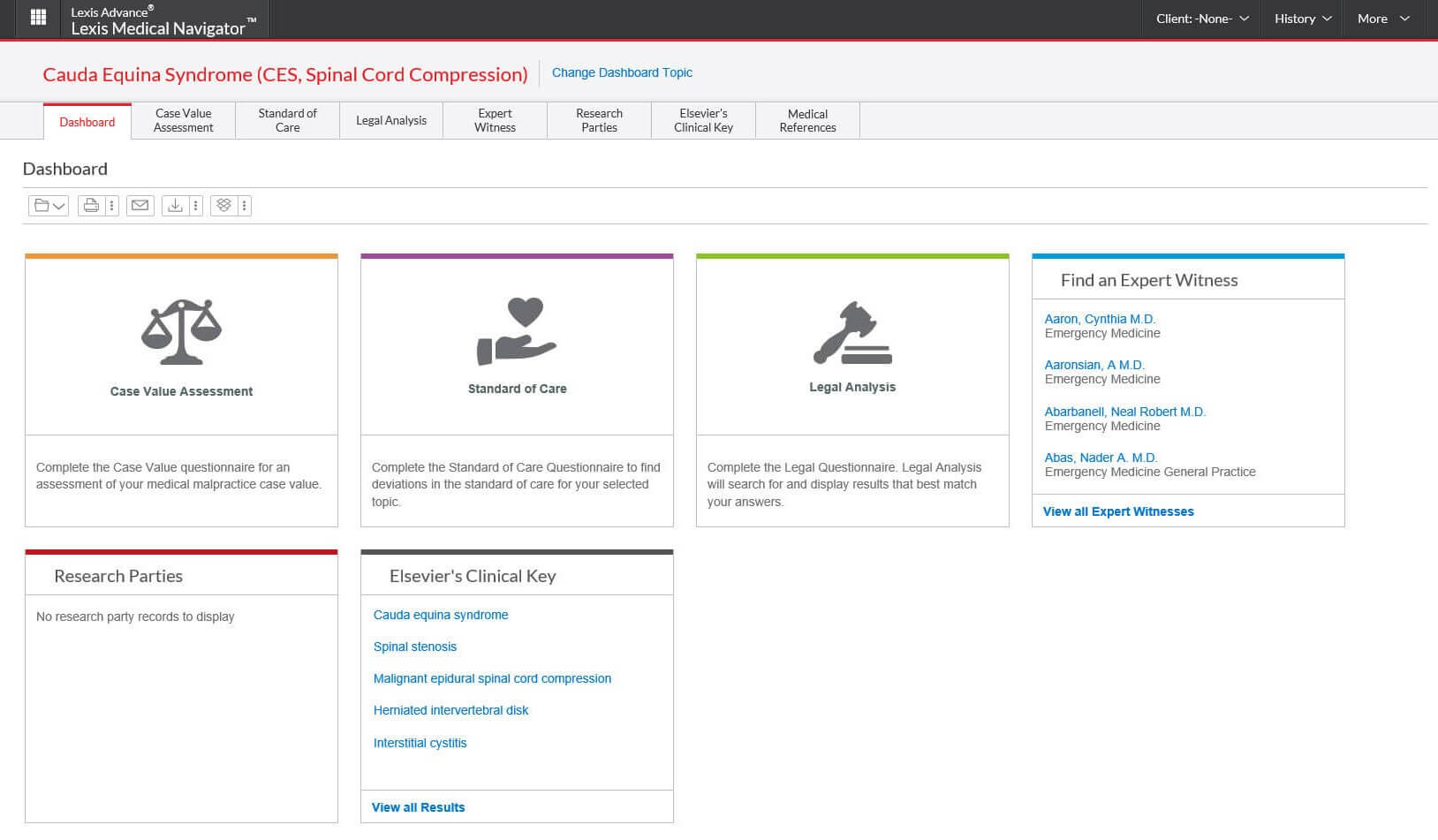The image size is (1438, 840).
Task: Open print options beside the printer icon
Action: click(x=111, y=206)
